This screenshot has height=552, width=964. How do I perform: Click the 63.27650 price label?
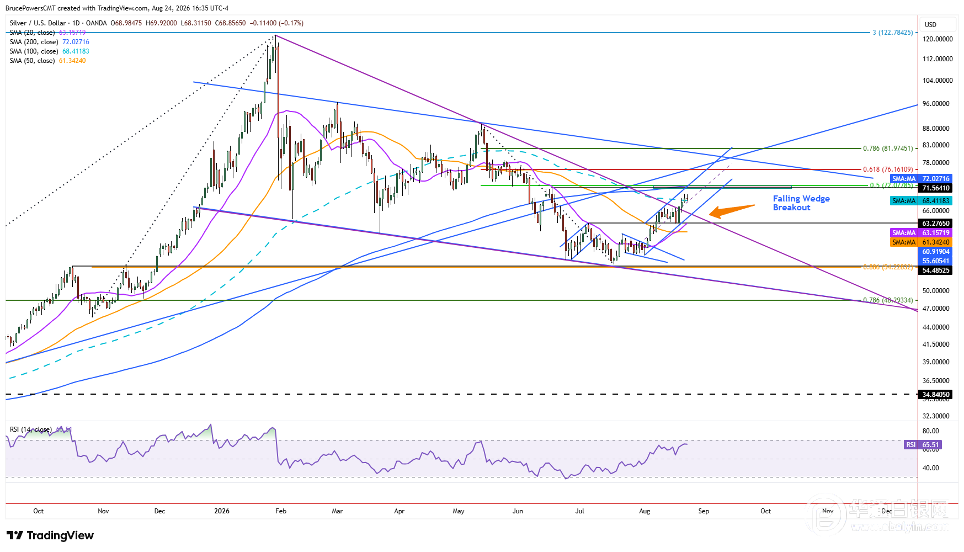[934, 223]
